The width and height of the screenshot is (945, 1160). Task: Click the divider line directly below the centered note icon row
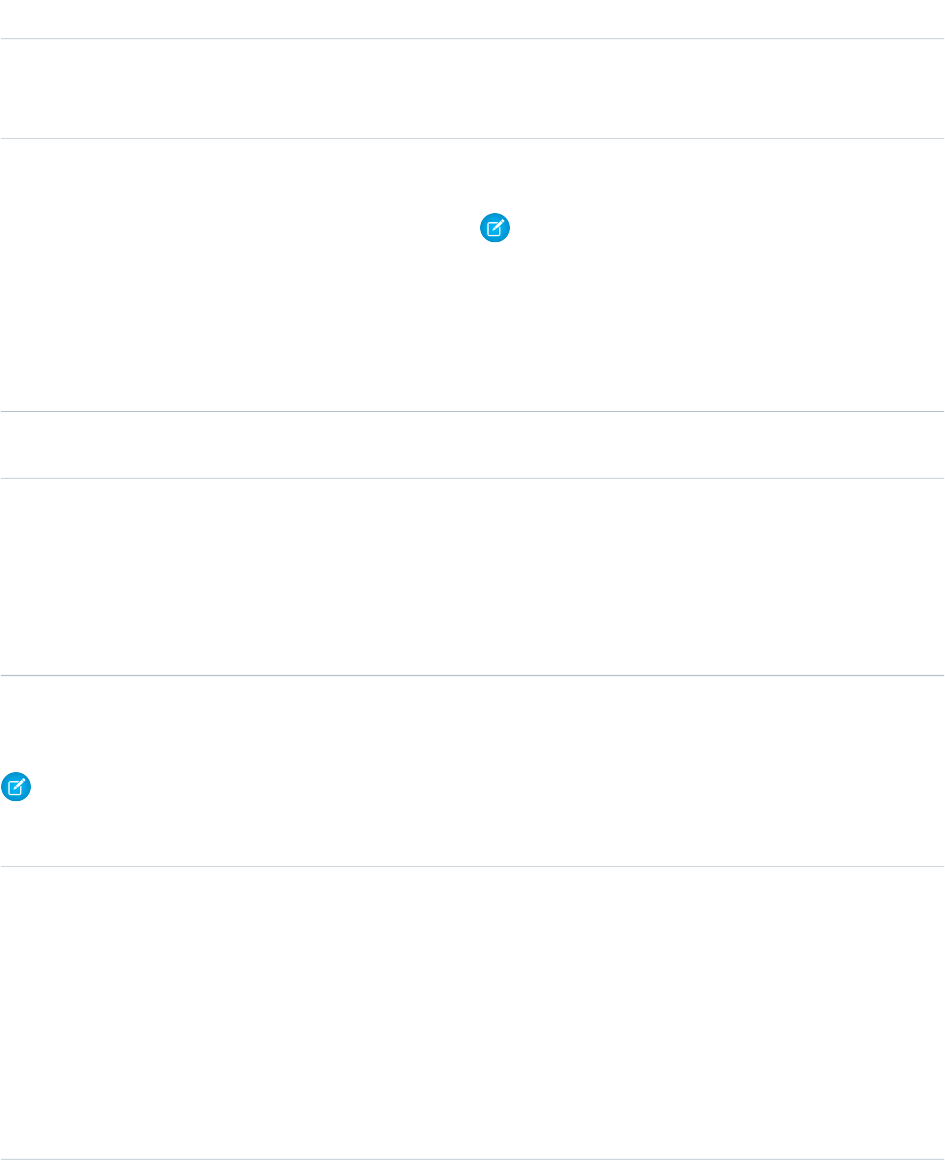tap(472, 411)
